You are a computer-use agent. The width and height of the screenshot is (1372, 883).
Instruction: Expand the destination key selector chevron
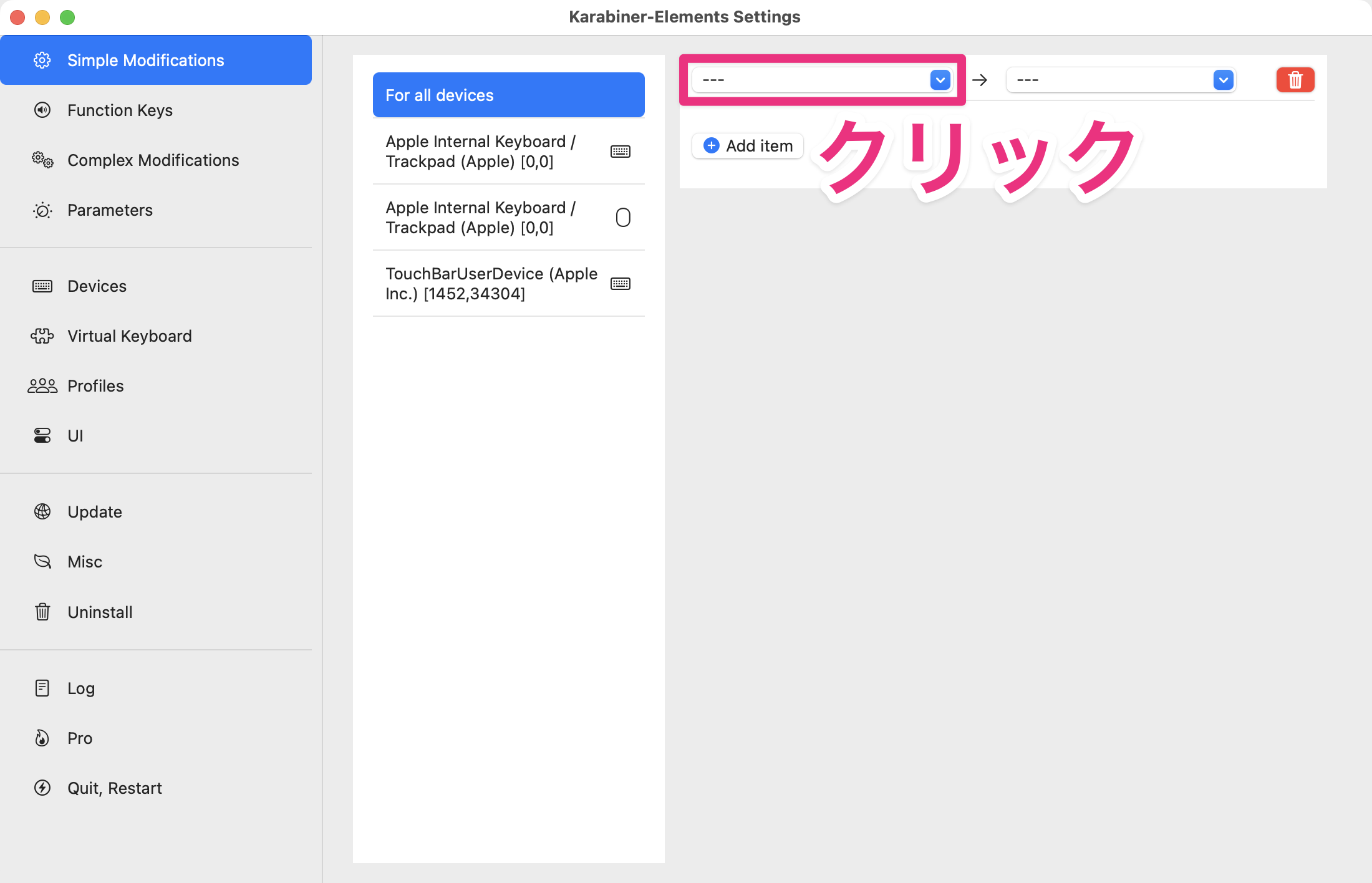pyautogui.click(x=1224, y=80)
